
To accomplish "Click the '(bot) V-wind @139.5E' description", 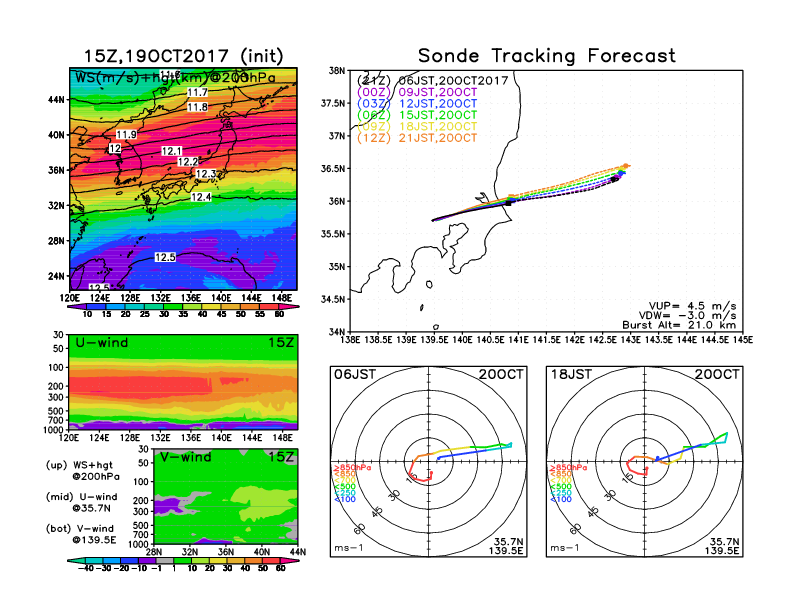I will coord(81,534).
